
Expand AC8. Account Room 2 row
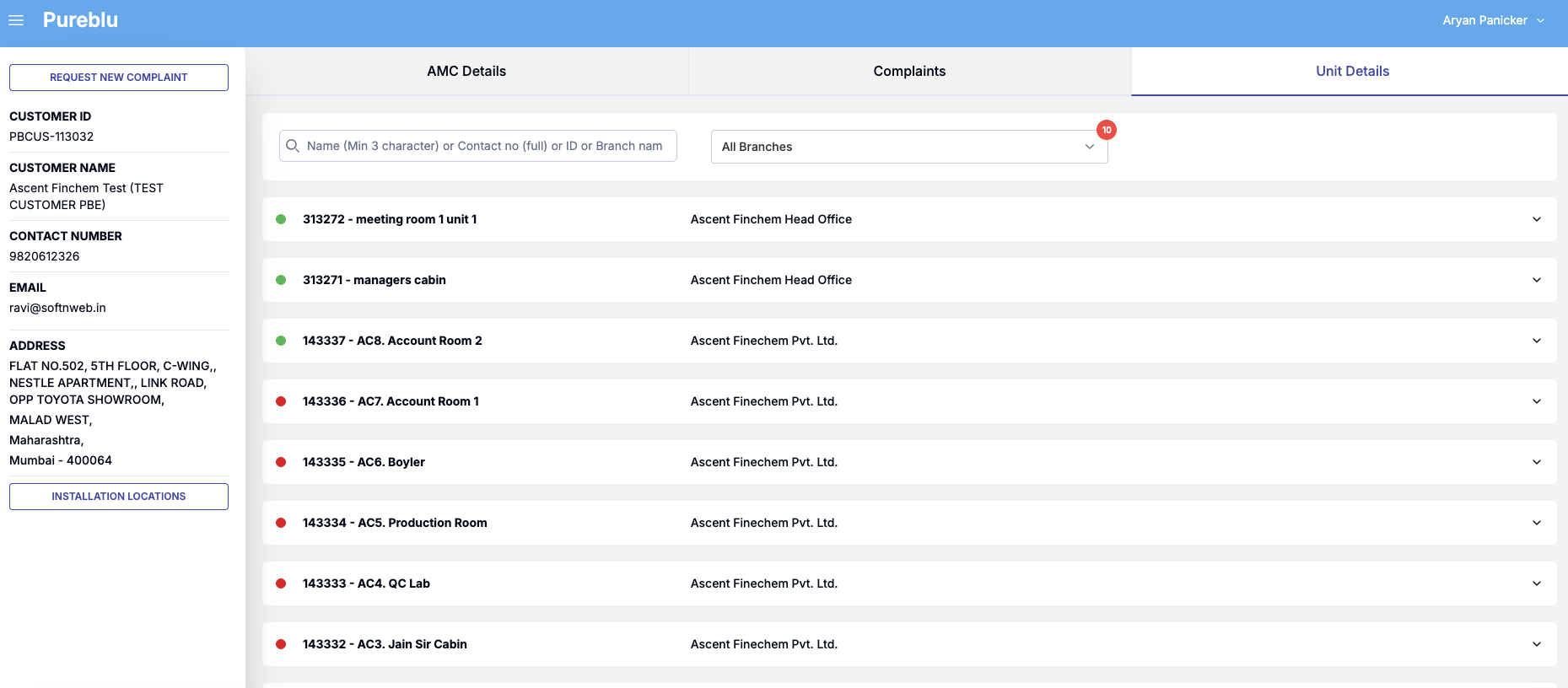click(x=1537, y=341)
